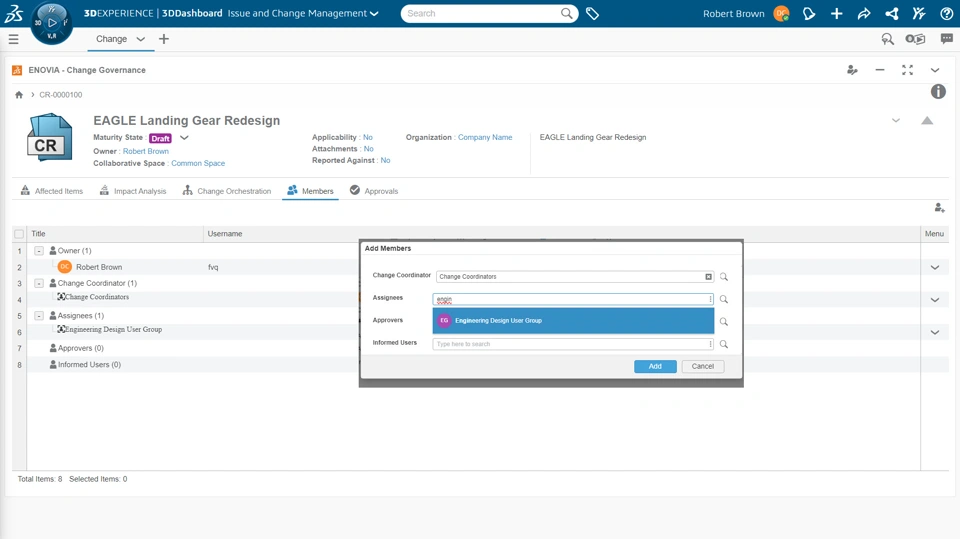The image size is (960, 539).
Task: Open Change Coordinators row menu chevron
Action: coord(934,300)
